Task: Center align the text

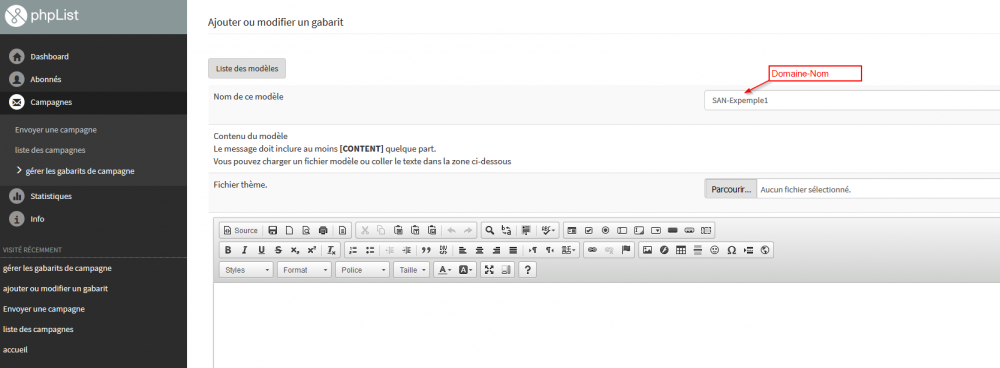Action: pyautogui.click(x=479, y=250)
